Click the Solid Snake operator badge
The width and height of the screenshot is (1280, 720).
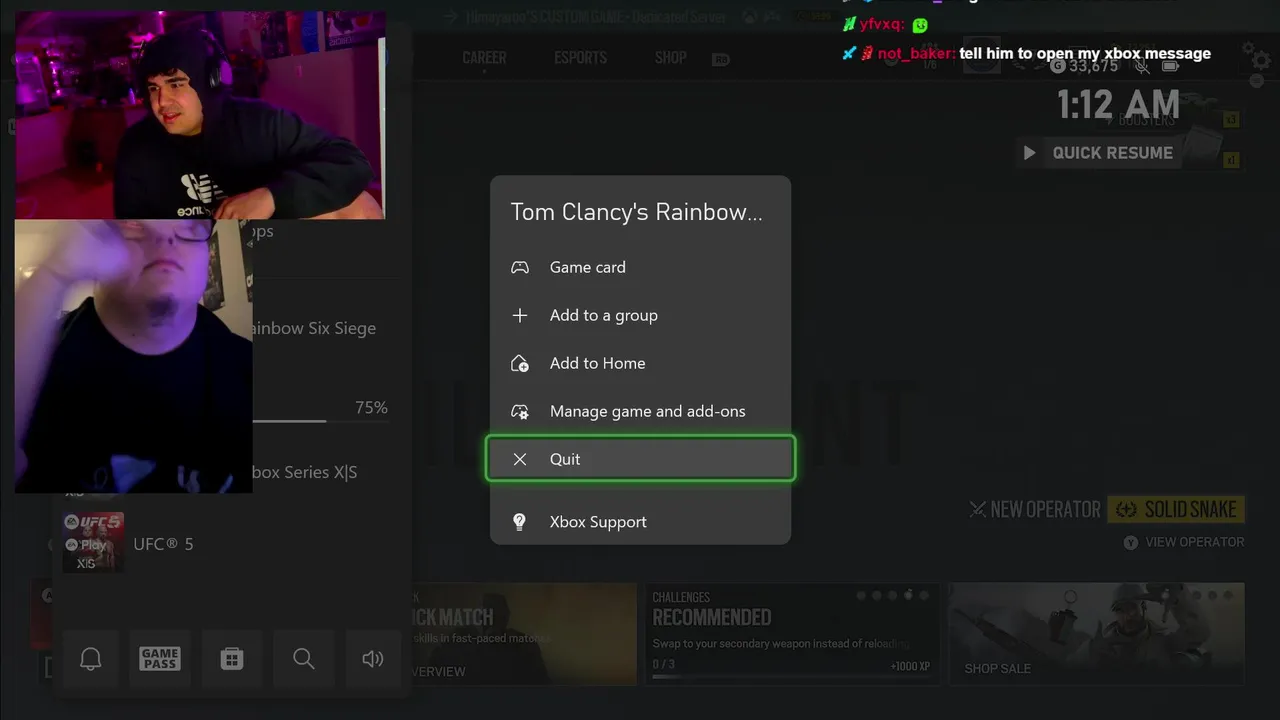click(x=1176, y=510)
